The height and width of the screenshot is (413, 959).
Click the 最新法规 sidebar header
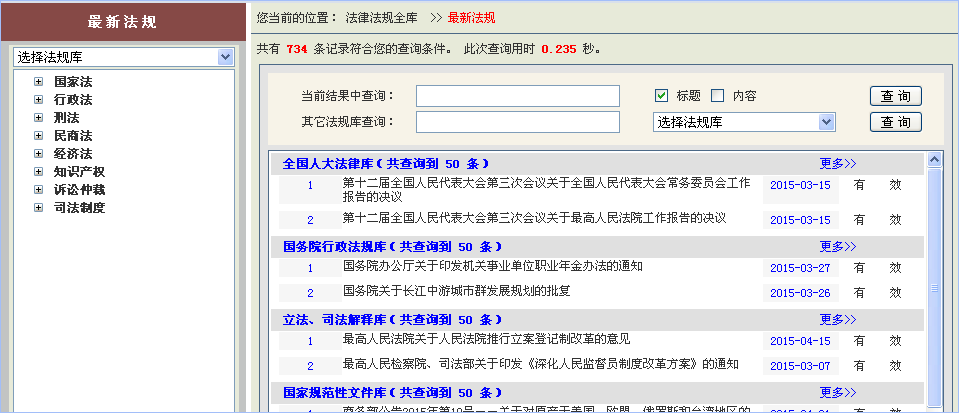click(122, 22)
